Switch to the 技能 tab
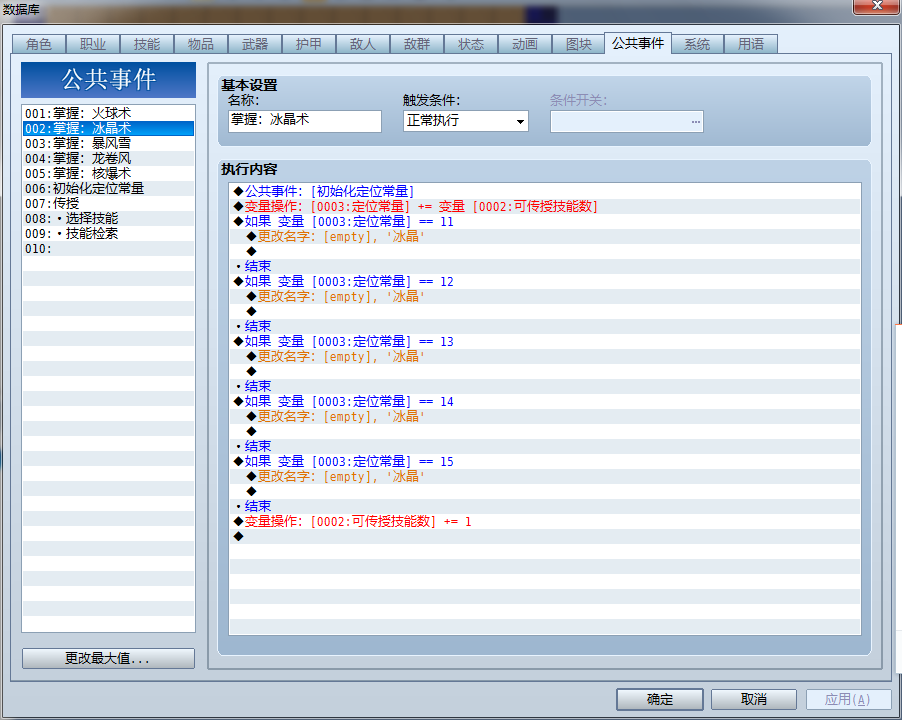The width and height of the screenshot is (902, 720). 147,44
